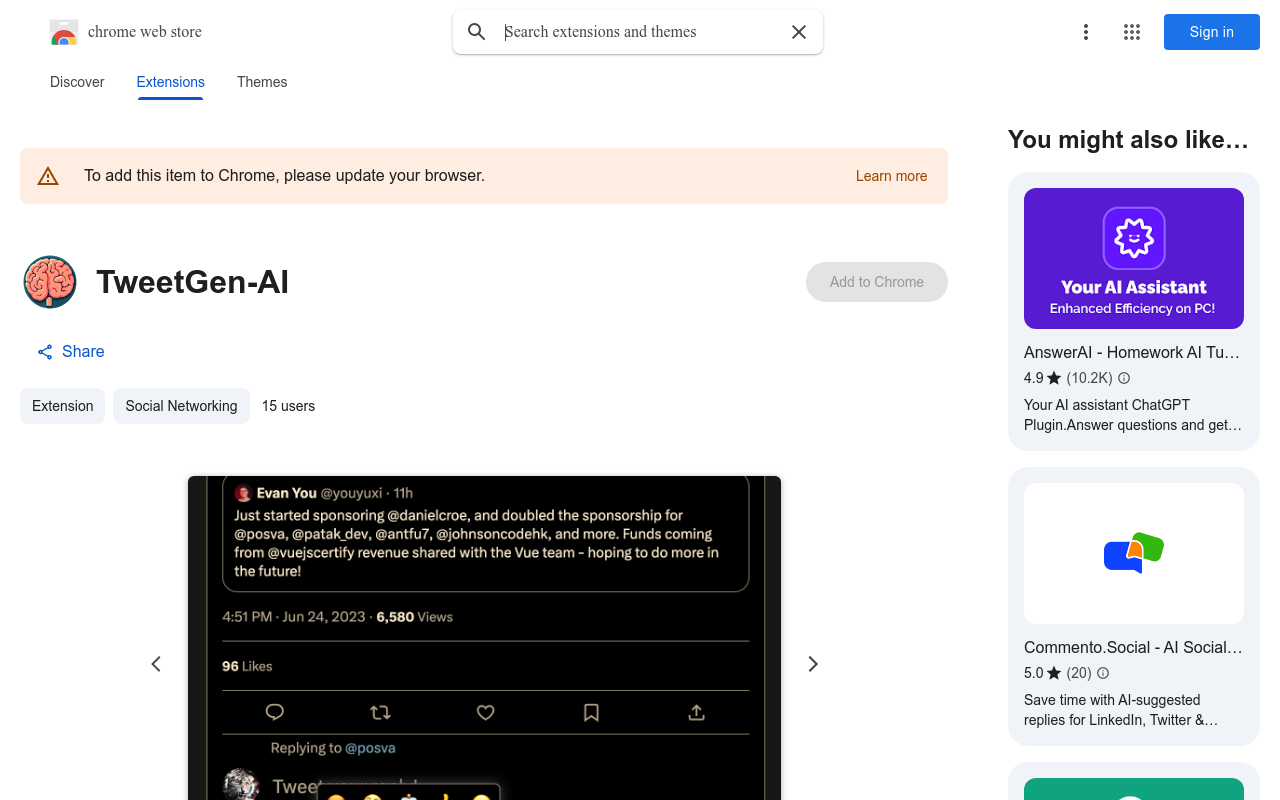Click the info icon beside Commento.Social rating

pos(1103,673)
